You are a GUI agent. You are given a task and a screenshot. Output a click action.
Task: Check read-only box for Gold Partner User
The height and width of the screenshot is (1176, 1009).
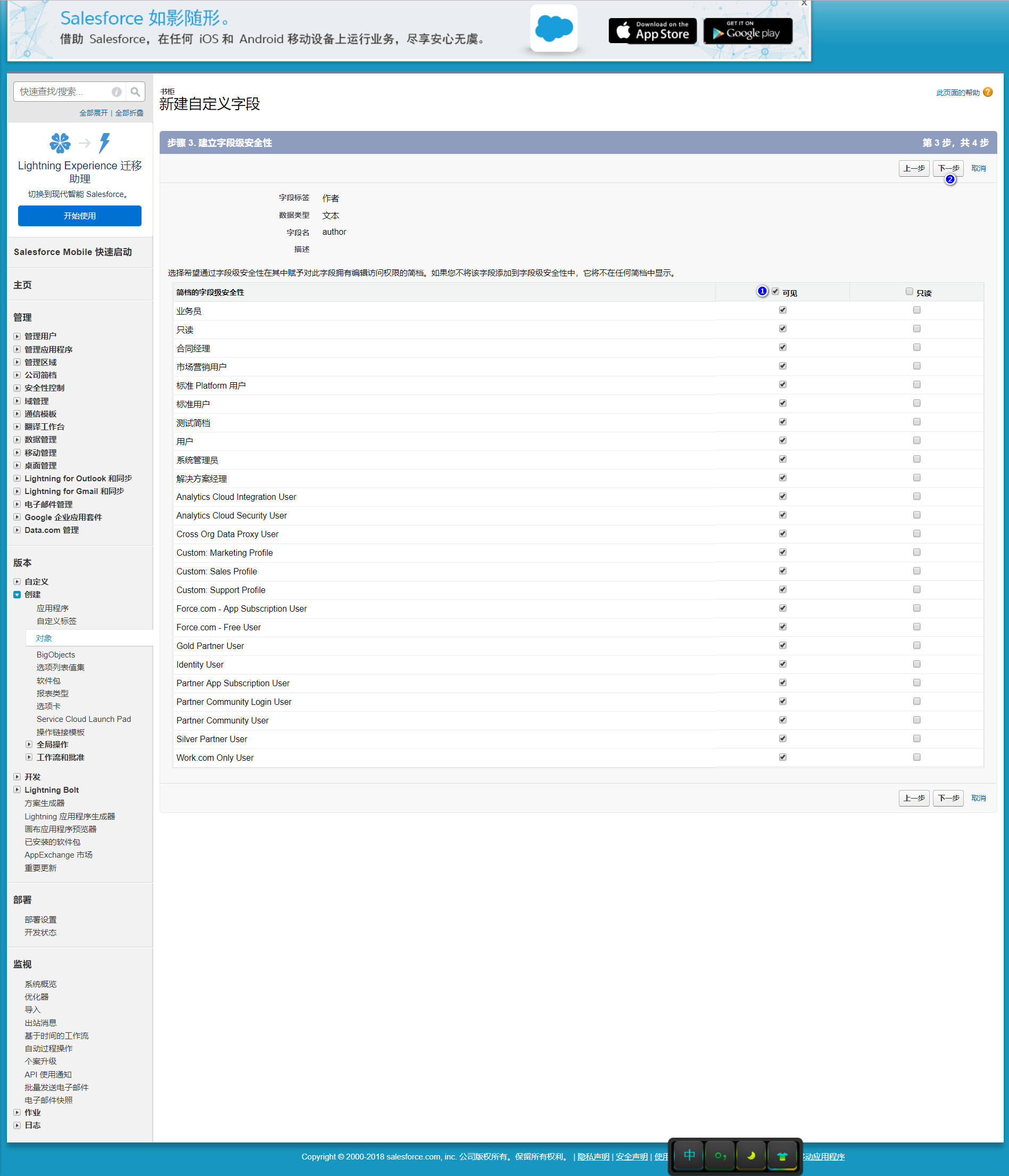[916, 645]
